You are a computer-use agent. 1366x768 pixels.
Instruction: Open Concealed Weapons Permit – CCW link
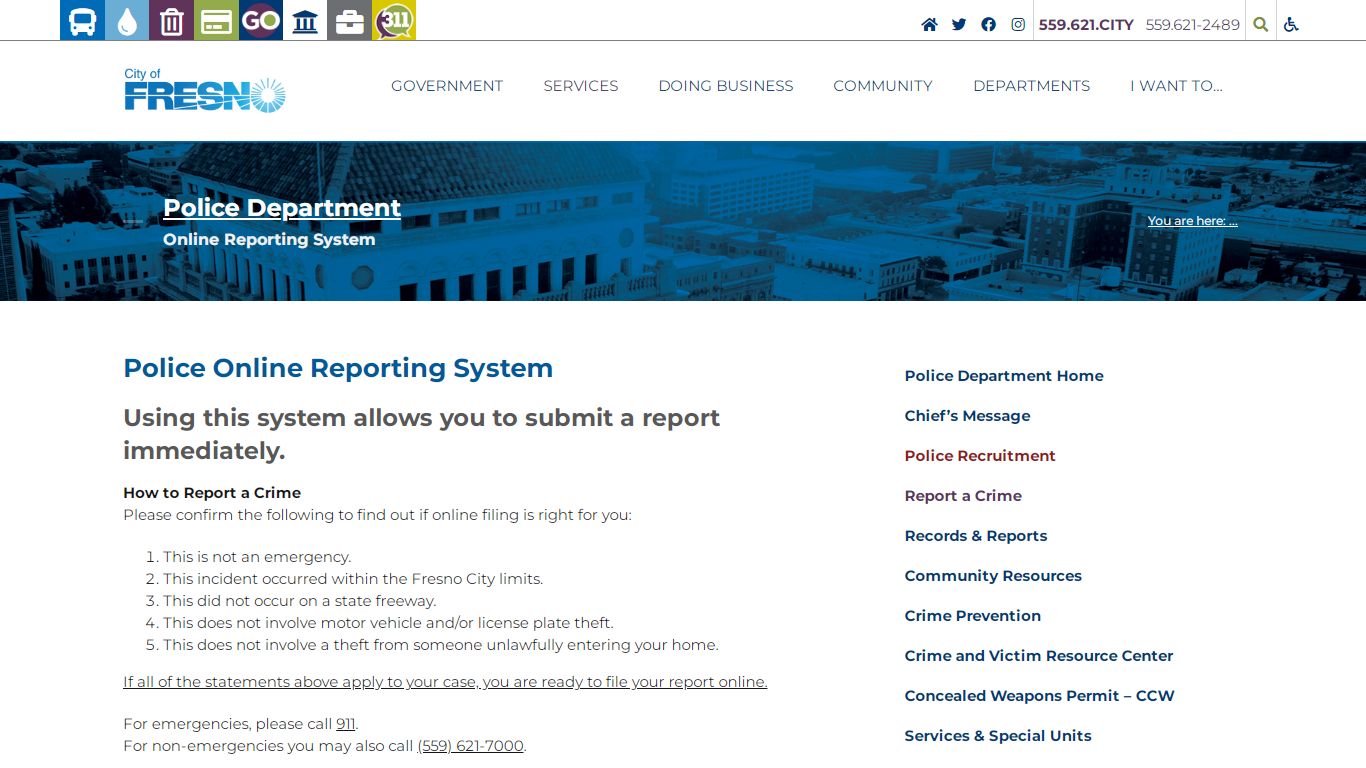(1040, 696)
